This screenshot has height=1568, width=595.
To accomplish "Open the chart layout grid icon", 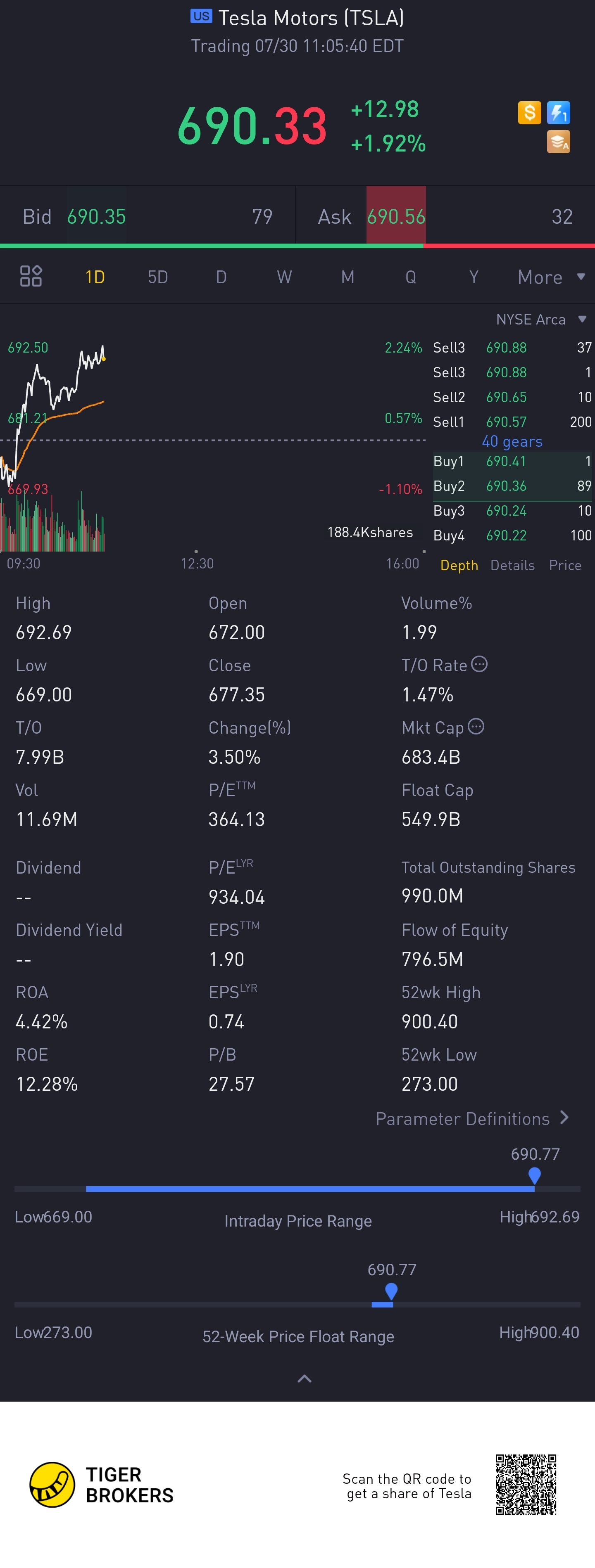I will [31, 276].
